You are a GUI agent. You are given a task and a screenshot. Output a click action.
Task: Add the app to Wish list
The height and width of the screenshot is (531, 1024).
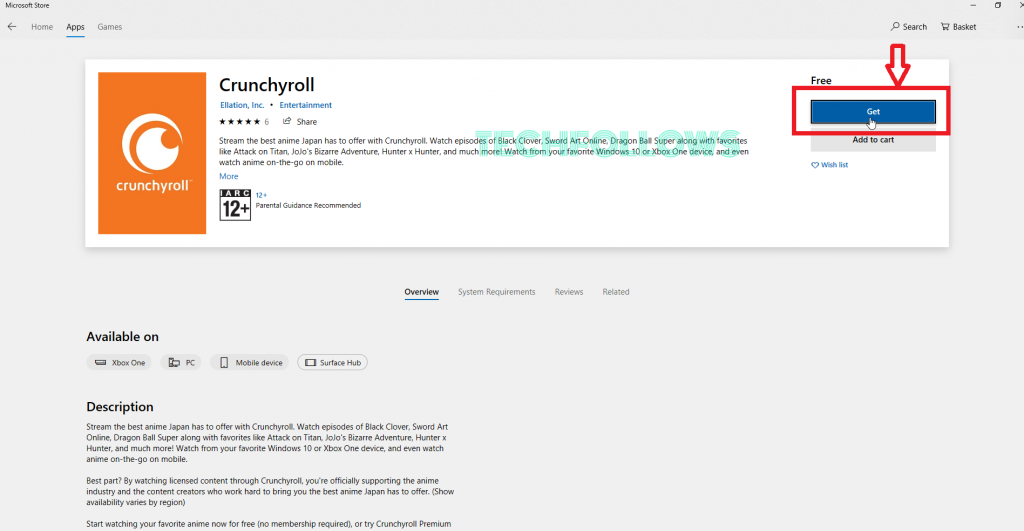pos(829,165)
